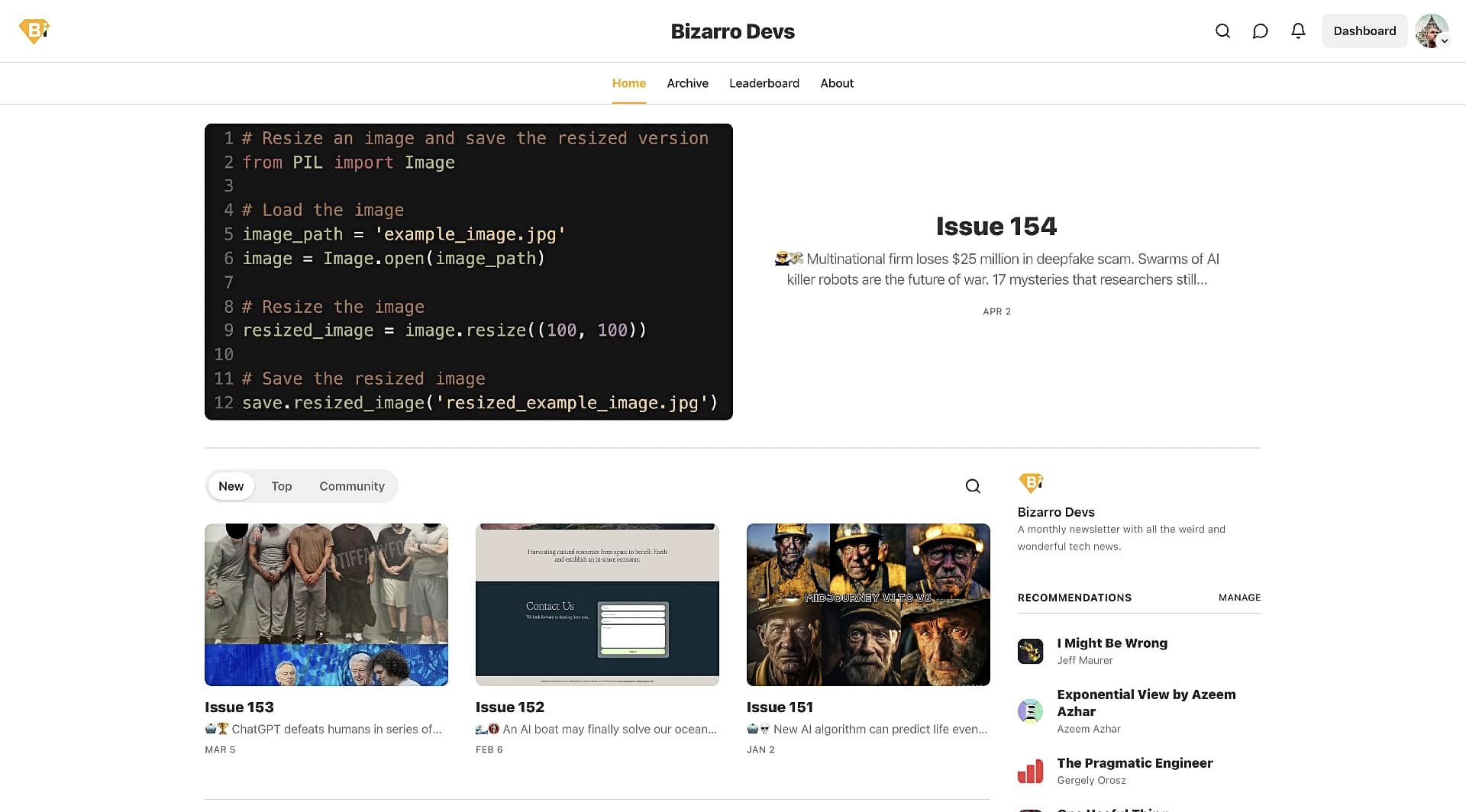
Task: Open search from the top navigation bar
Action: coord(1222,31)
